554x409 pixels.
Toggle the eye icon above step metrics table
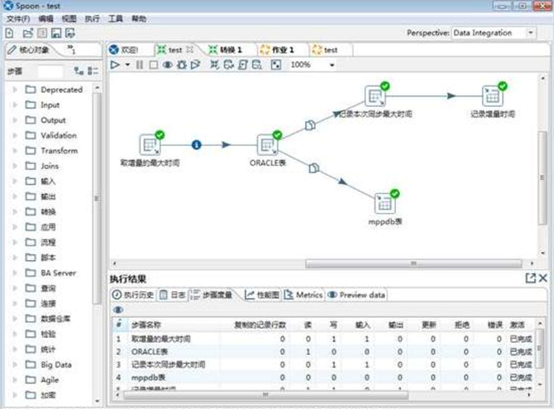pyautogui.click(x=118, y=310)
